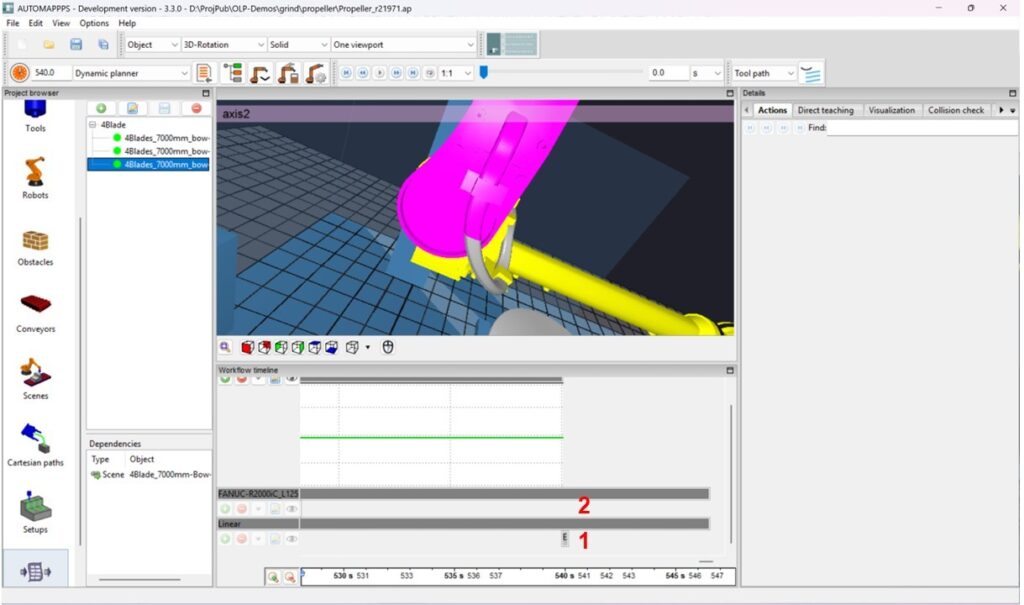Click the red remove item button in Project browser
The image size is (1024, 605).
[x=196, y=108]
